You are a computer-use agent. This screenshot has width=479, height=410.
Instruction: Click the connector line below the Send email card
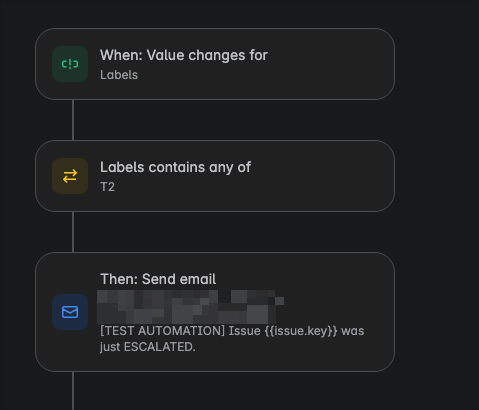coord(73,391)
